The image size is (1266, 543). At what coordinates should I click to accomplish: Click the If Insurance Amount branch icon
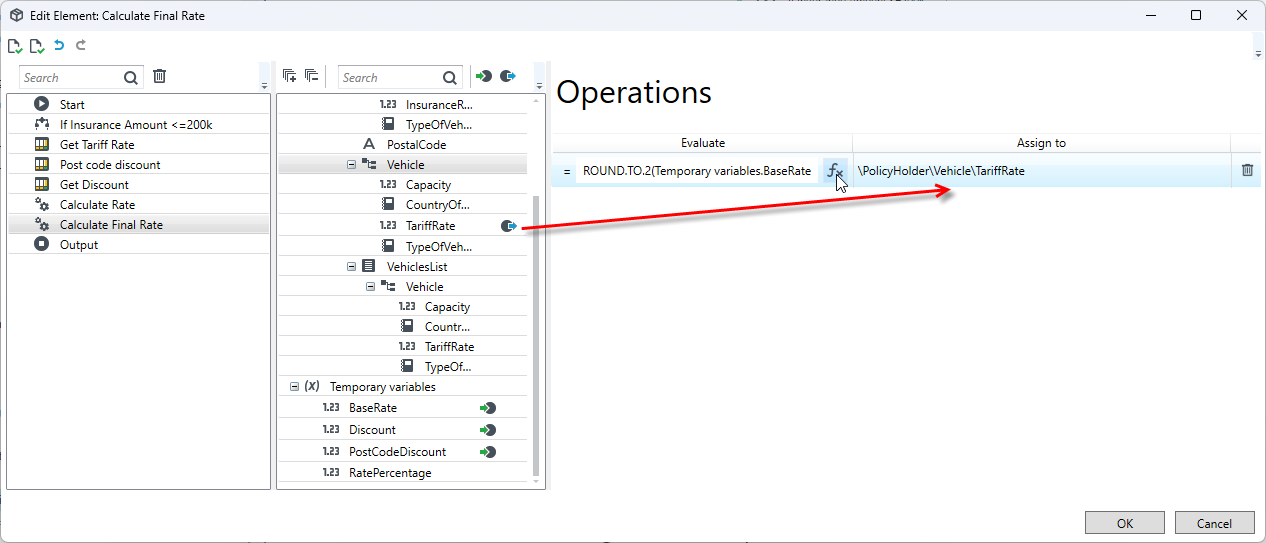click(x=41, y=124)
